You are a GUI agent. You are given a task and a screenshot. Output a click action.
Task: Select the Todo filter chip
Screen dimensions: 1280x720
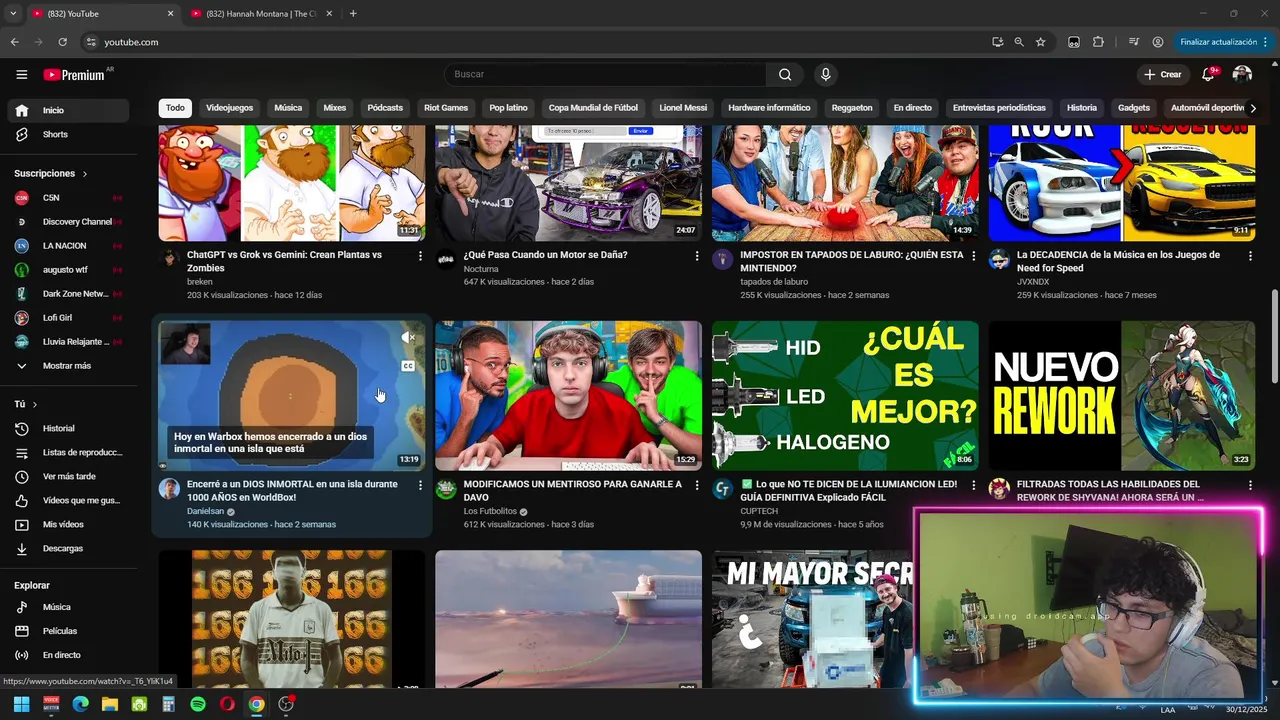[x=175, y=108]
